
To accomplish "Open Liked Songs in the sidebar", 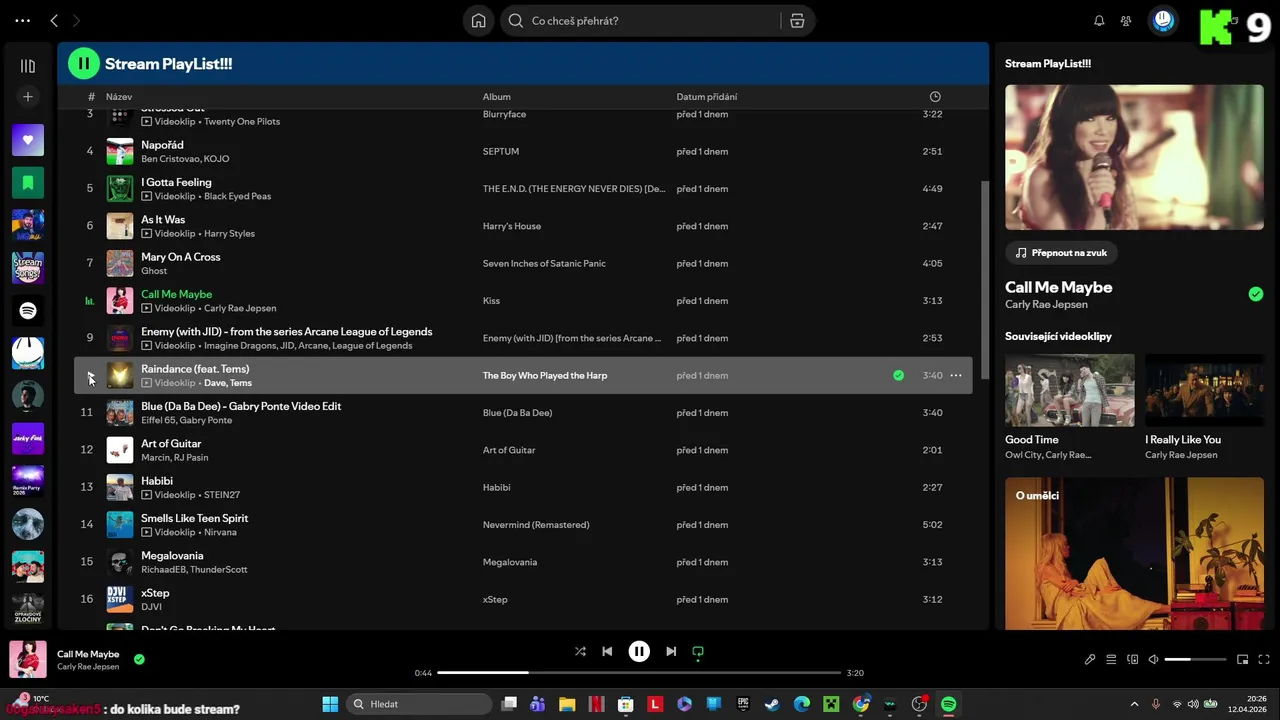I will [28, 140].
